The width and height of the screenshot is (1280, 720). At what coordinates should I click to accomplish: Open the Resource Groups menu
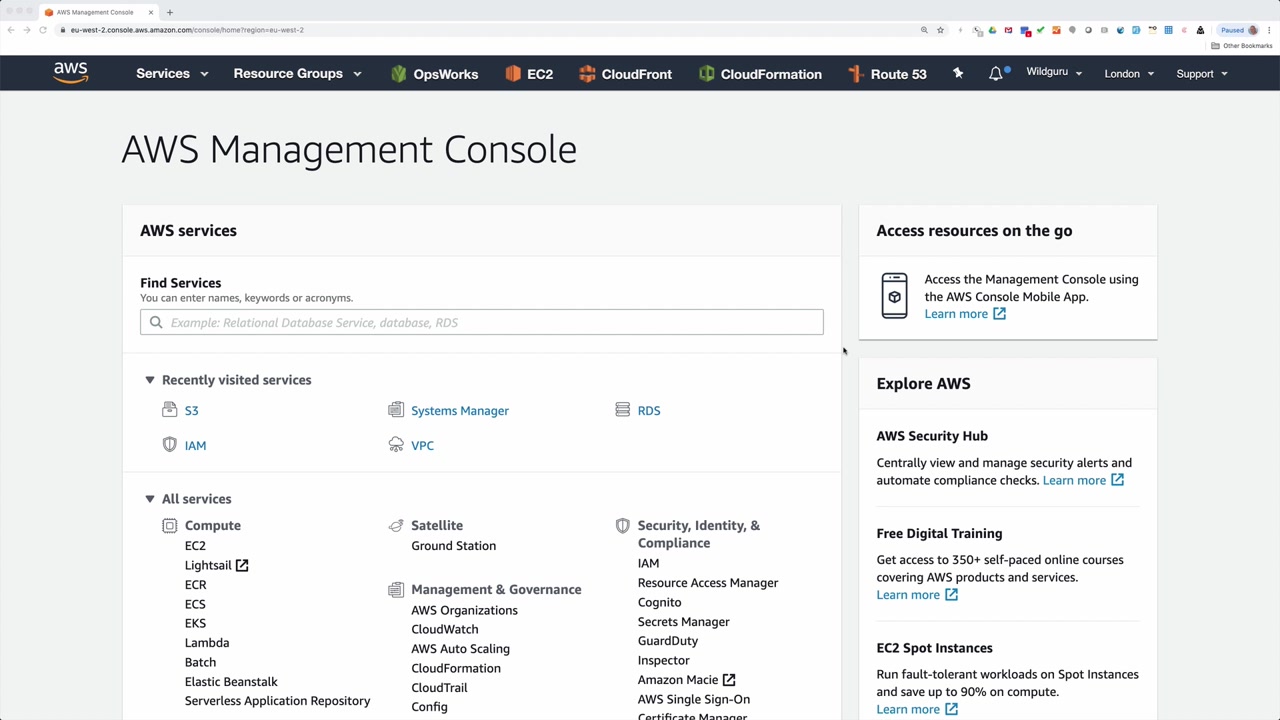pyautogui.click(x=297, y=74)
